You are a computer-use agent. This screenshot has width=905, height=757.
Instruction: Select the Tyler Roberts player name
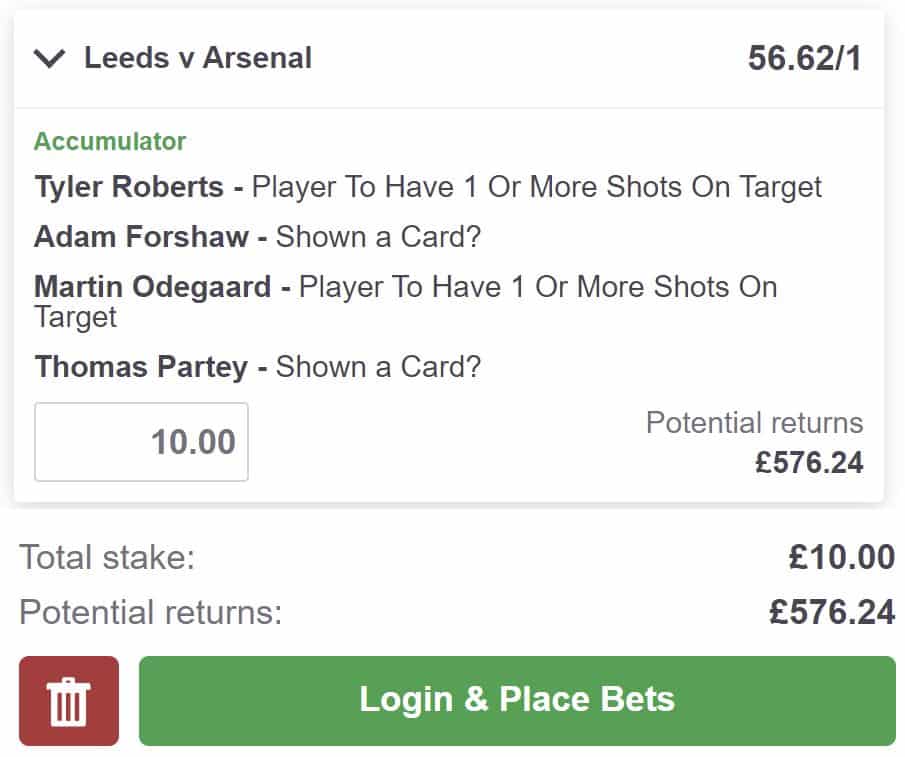tap(129, 187)
